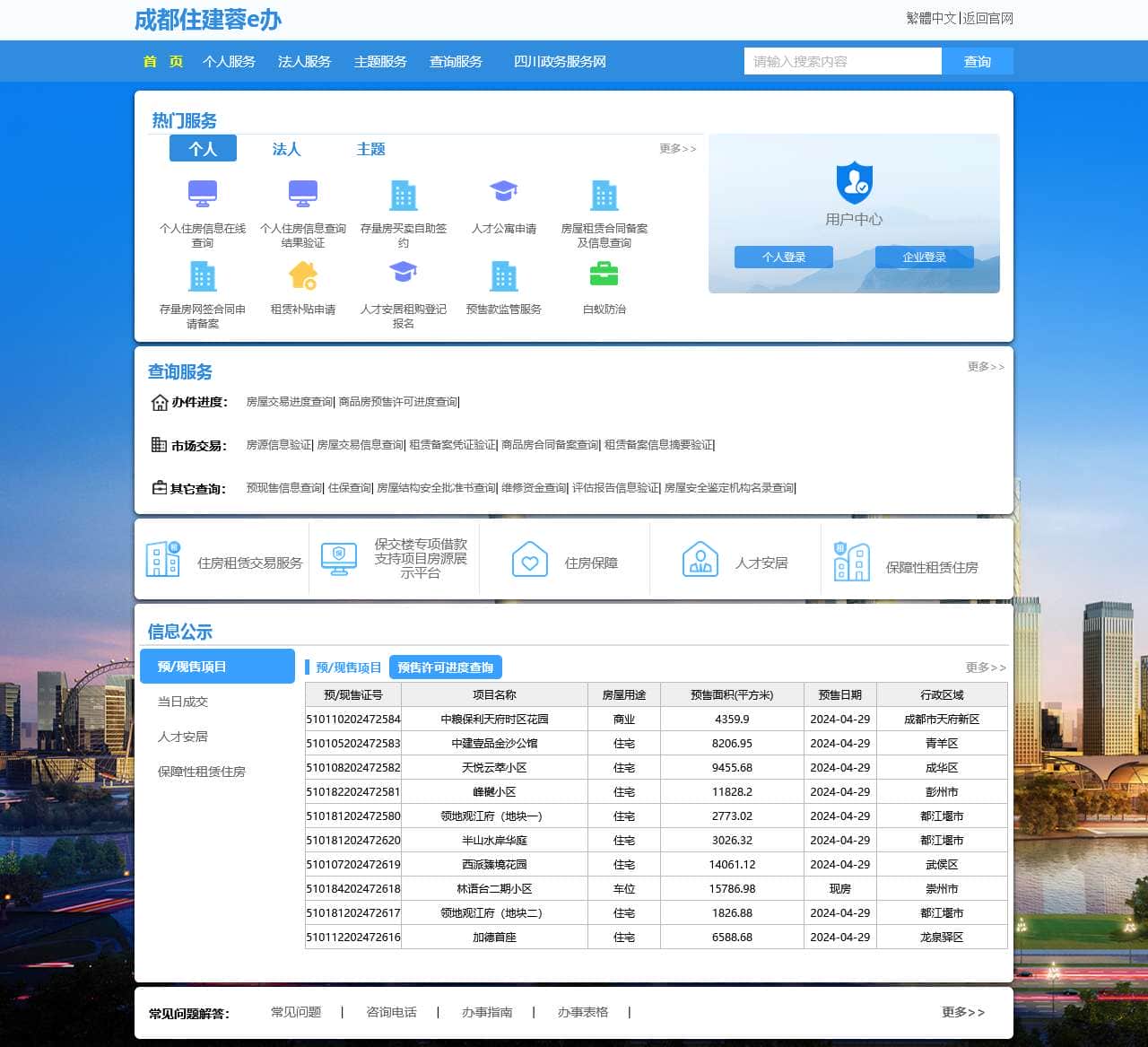Open the 住房租赁交易服务 building icon

pos(163,560)
